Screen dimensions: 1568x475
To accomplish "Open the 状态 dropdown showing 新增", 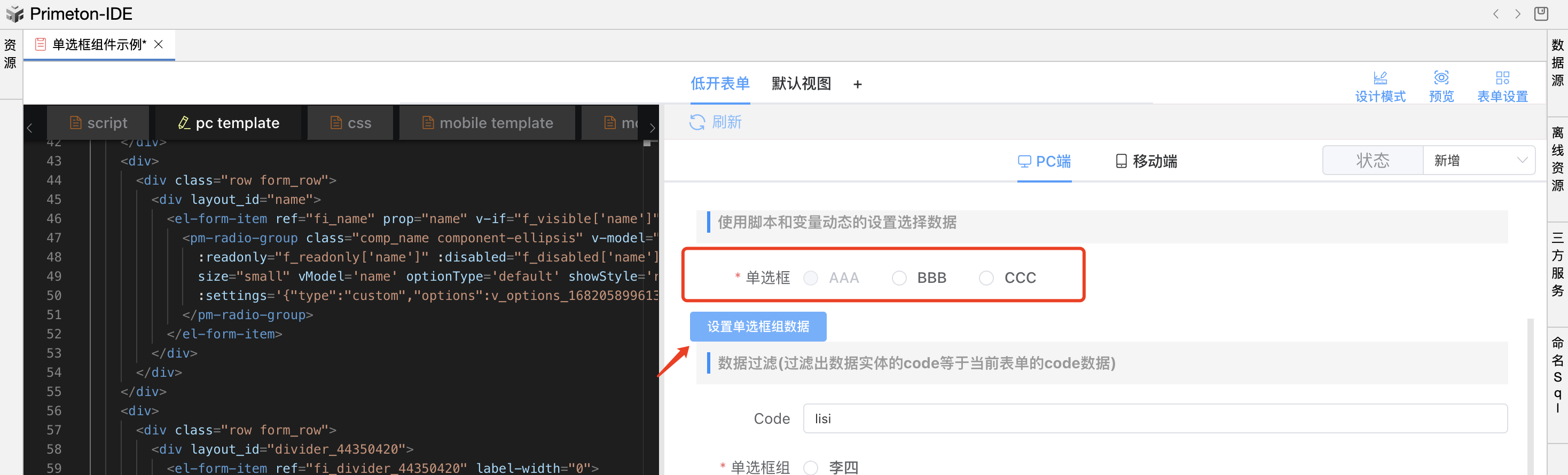I will pos(1478,161).
